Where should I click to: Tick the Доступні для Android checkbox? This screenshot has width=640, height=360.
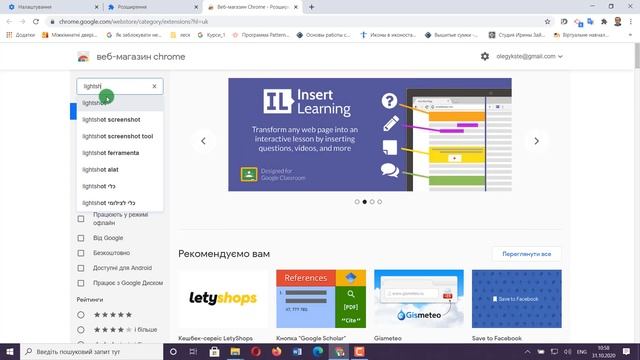[x=81, y=268]
